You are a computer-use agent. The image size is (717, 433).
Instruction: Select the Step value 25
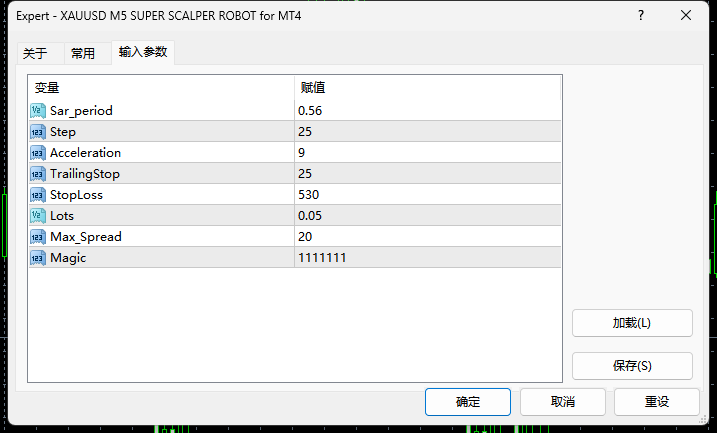pyautogui.click(x=305, y=132)
